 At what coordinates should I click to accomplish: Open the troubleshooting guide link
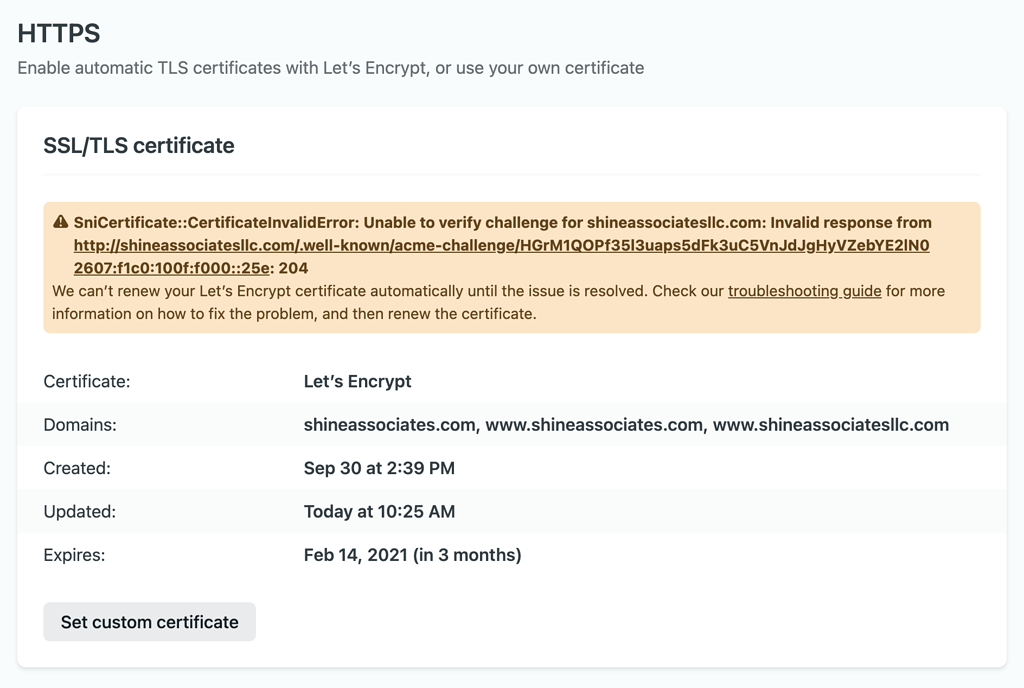tap(805, 291)
